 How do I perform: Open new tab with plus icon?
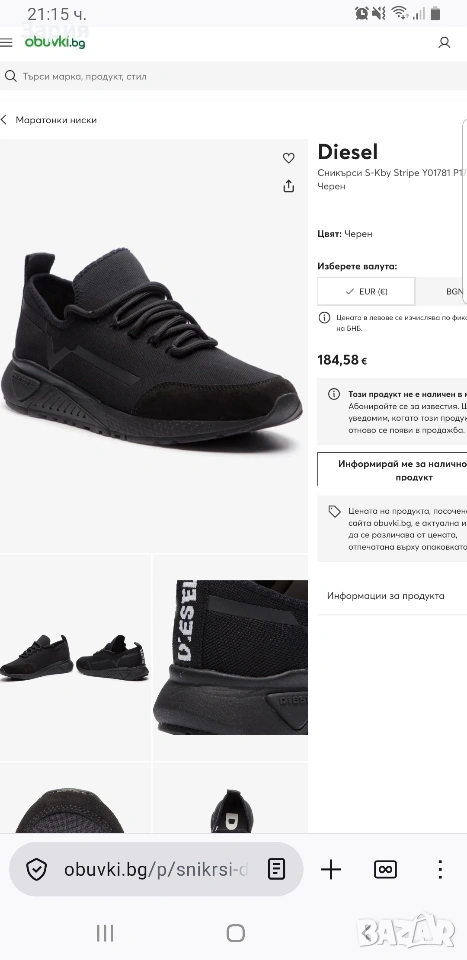click(331, 869)
